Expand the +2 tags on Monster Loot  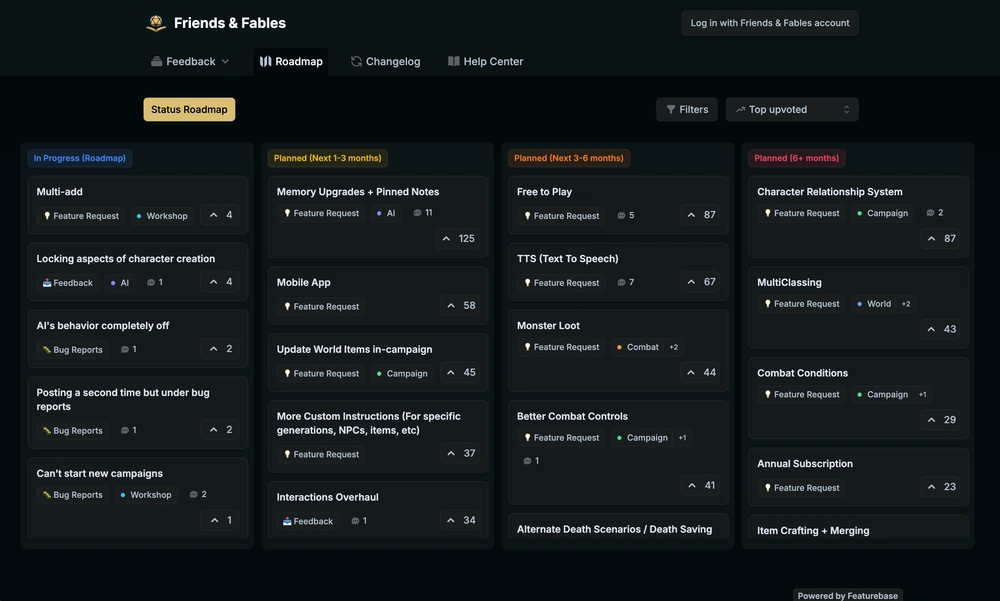(x=673, y=347)
